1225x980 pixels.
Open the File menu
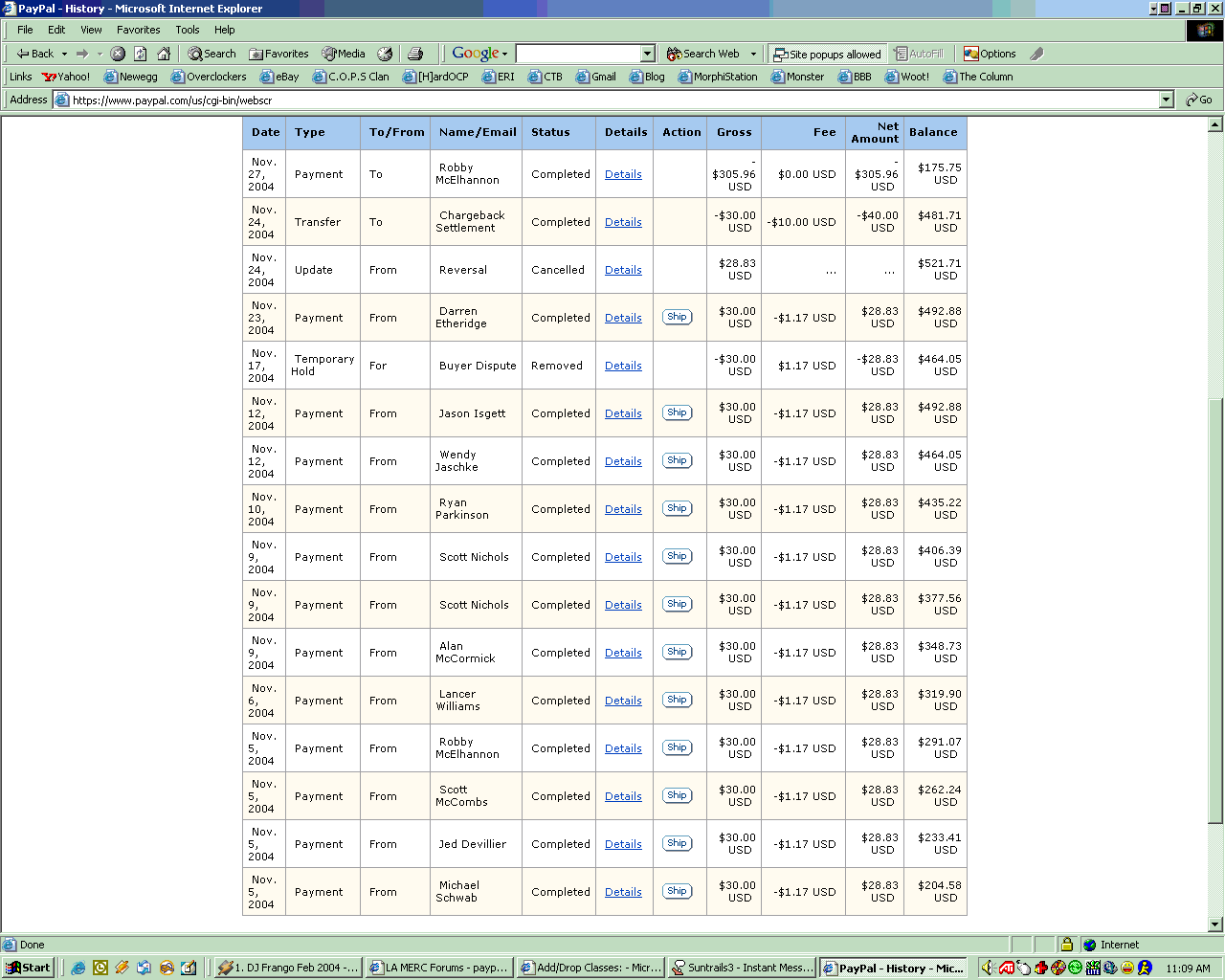pyautogui.click(x=25, y=30)
